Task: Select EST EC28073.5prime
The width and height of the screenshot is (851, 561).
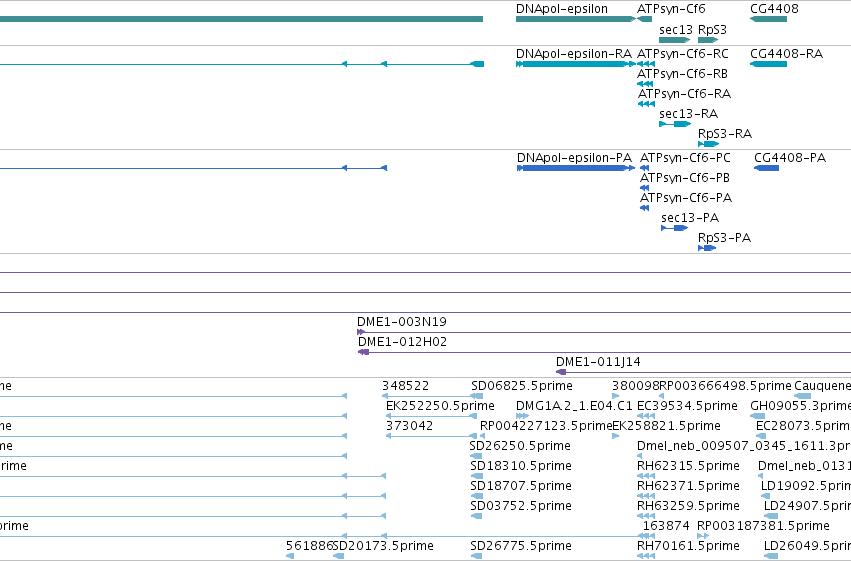Action: 761,437
